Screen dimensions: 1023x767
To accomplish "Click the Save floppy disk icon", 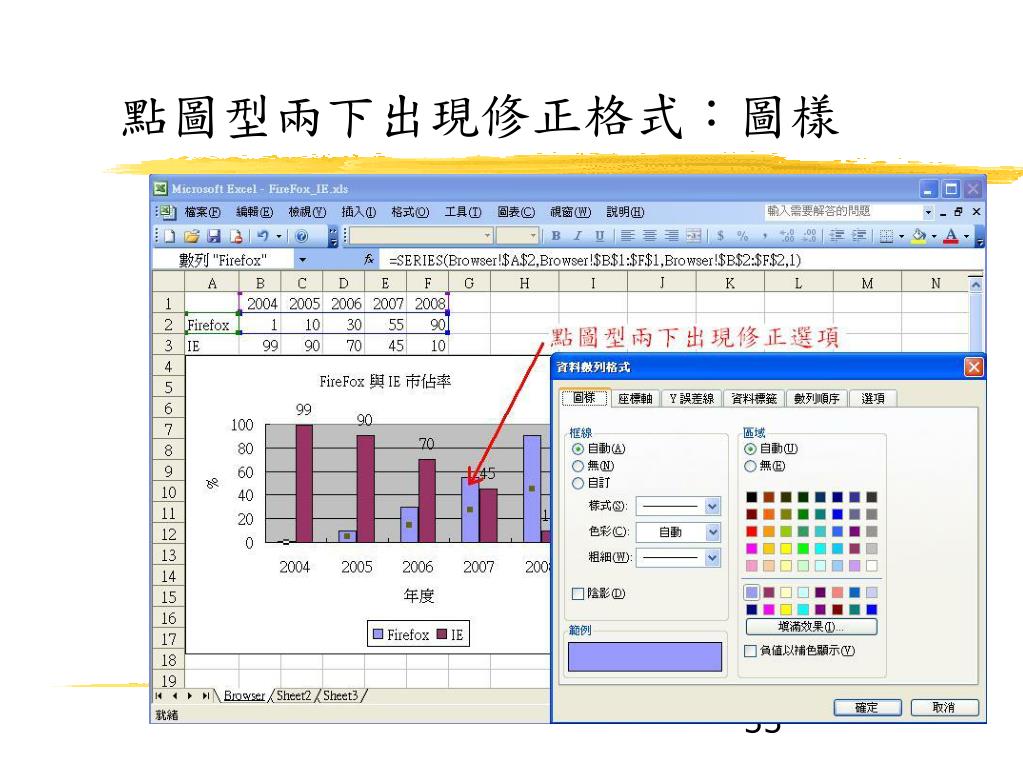I will [x=214, y=236].
